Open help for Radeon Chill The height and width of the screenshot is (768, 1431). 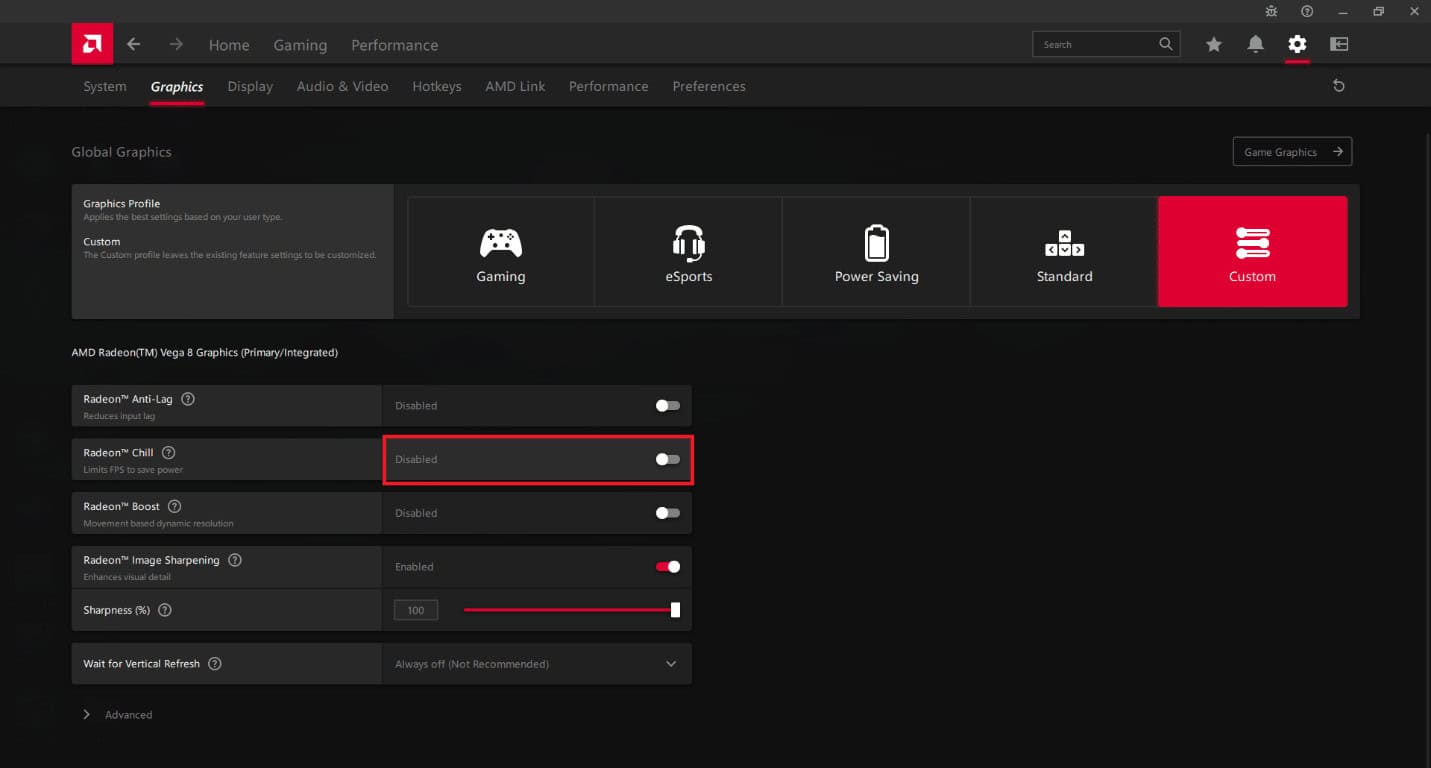click(168, 453)
